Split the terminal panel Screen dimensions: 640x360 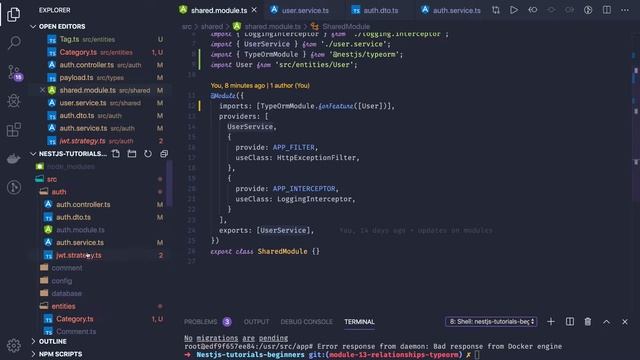pos(569,322)
